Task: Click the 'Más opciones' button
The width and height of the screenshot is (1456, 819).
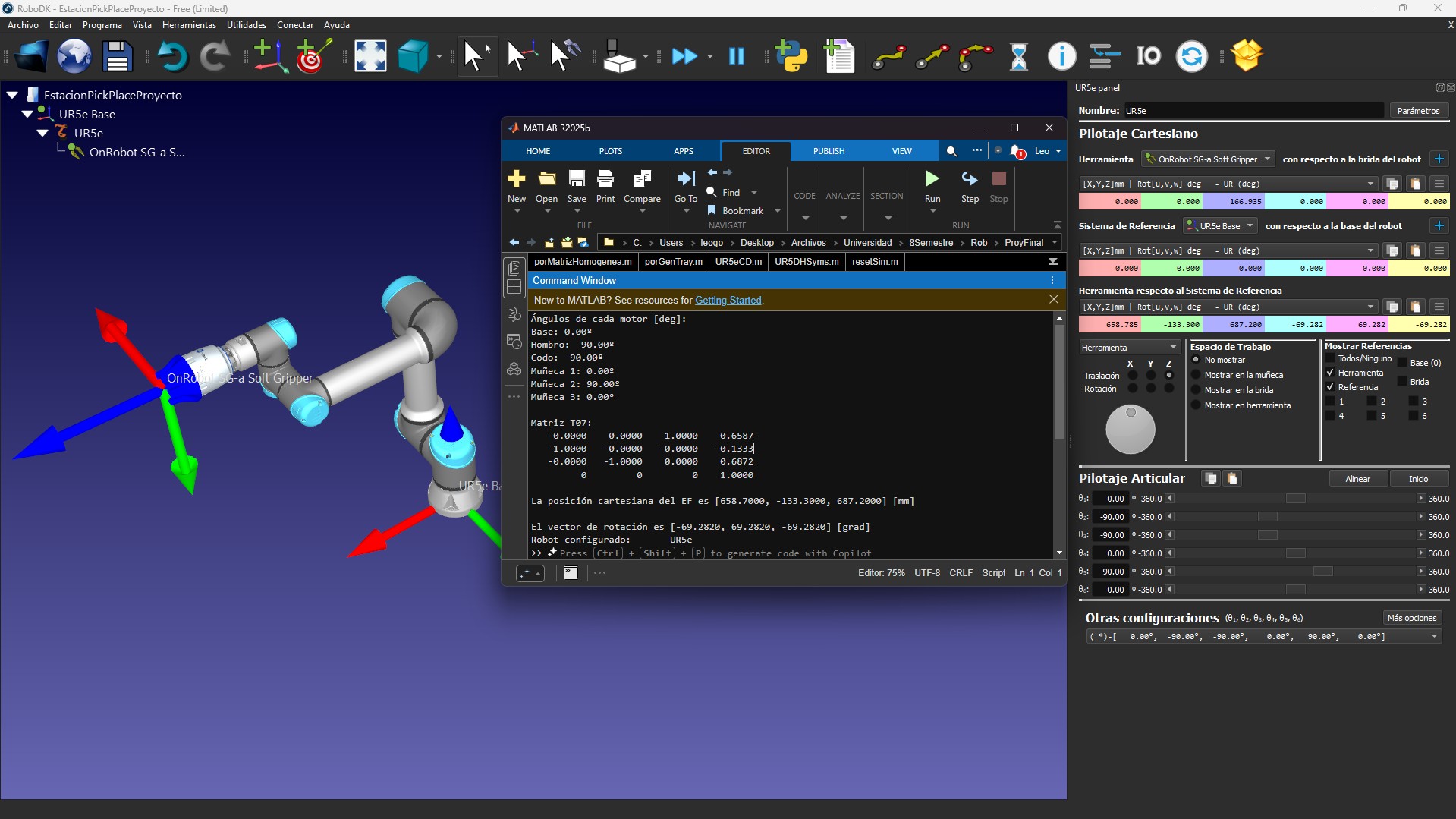Action: pyautogui.click(x=1411, y=618)
